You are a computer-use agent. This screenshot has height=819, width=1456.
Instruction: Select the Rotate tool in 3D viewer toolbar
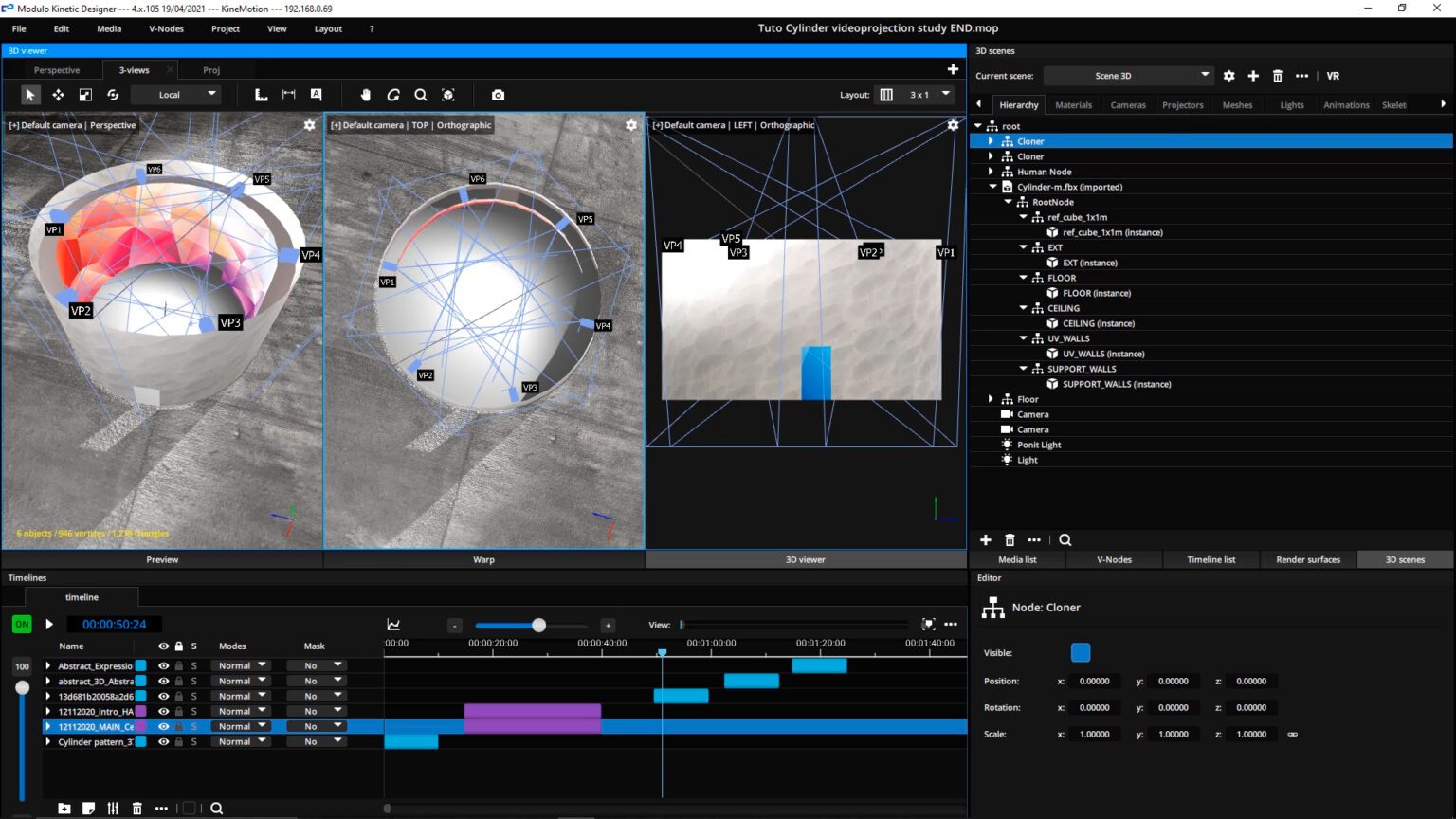114,94
